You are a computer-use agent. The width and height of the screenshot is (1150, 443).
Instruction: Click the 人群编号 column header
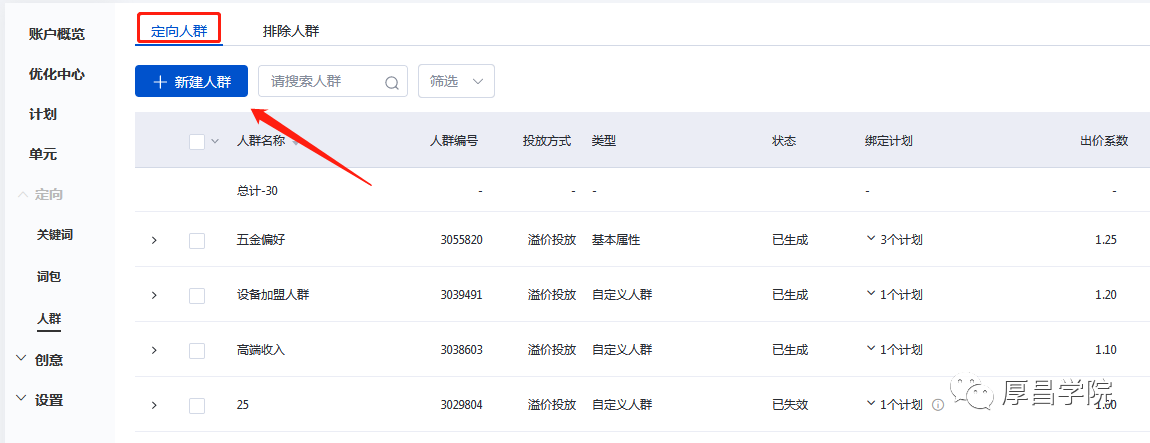453,142
